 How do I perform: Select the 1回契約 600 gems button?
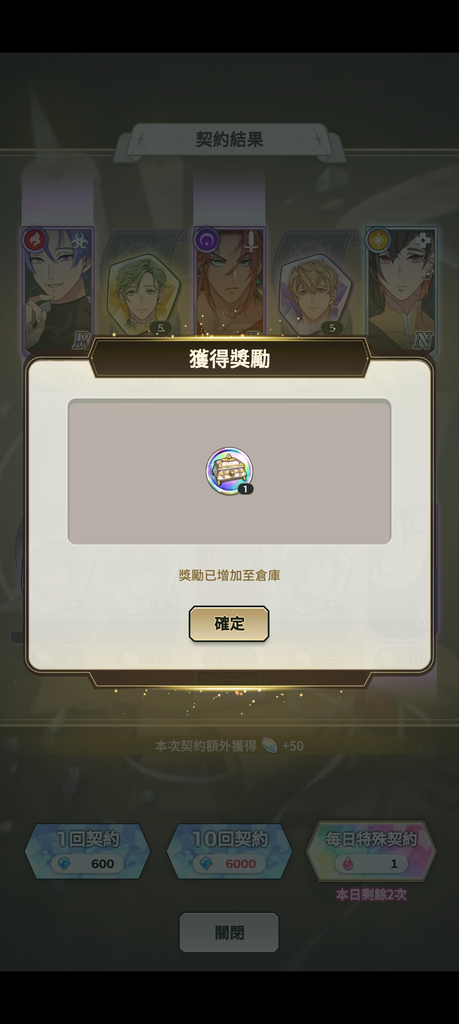pyautogui.click(x=87, y=852)
